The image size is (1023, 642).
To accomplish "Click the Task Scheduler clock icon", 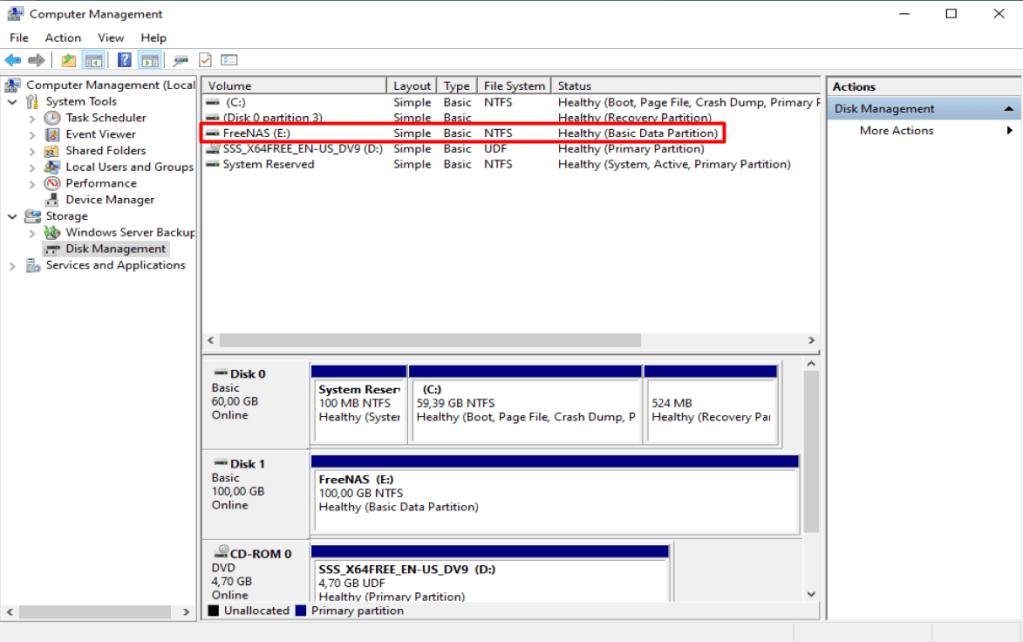I will [x=52, y=117].
